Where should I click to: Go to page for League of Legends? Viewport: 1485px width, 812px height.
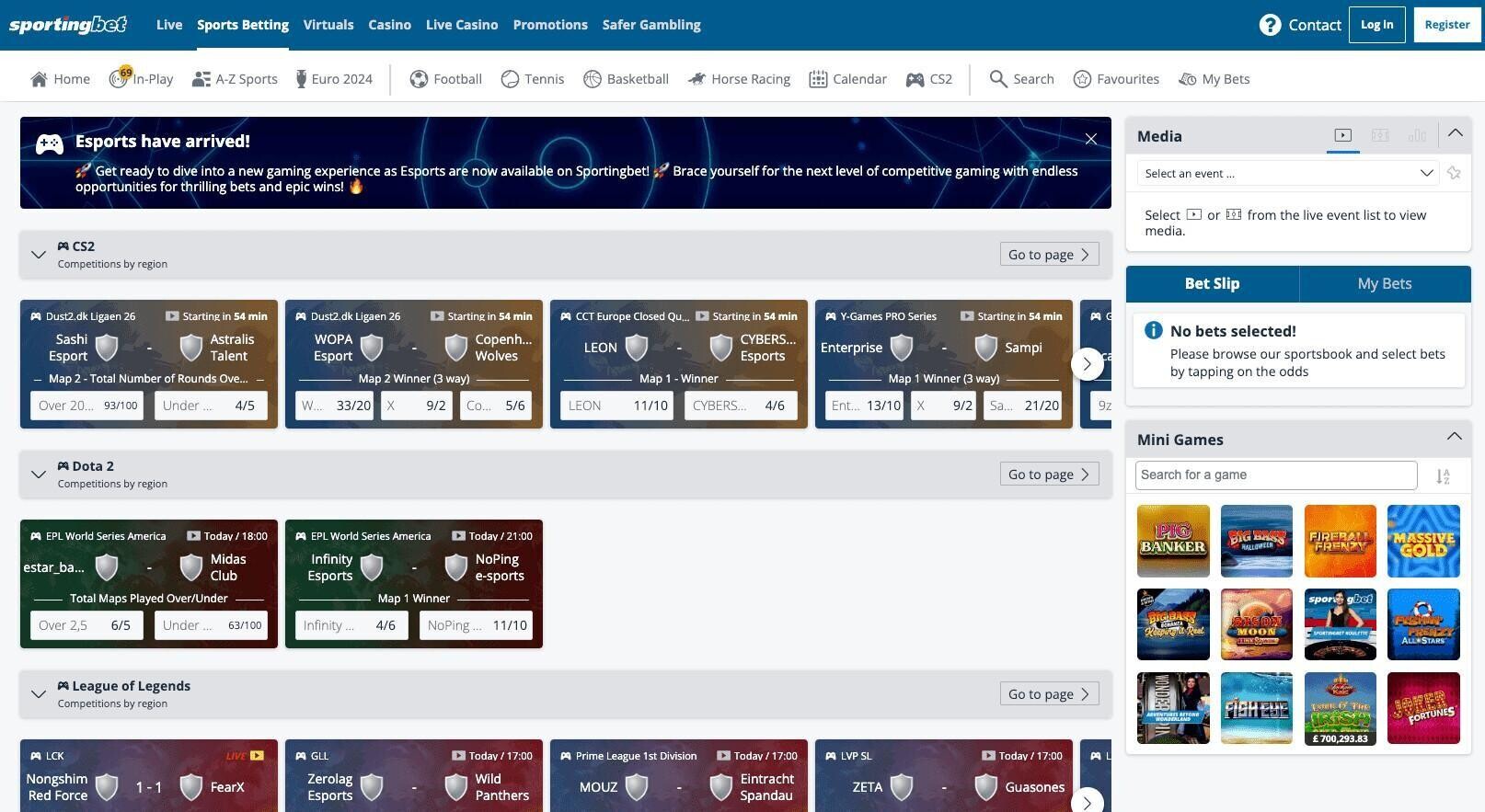(x=1049, y=694)
